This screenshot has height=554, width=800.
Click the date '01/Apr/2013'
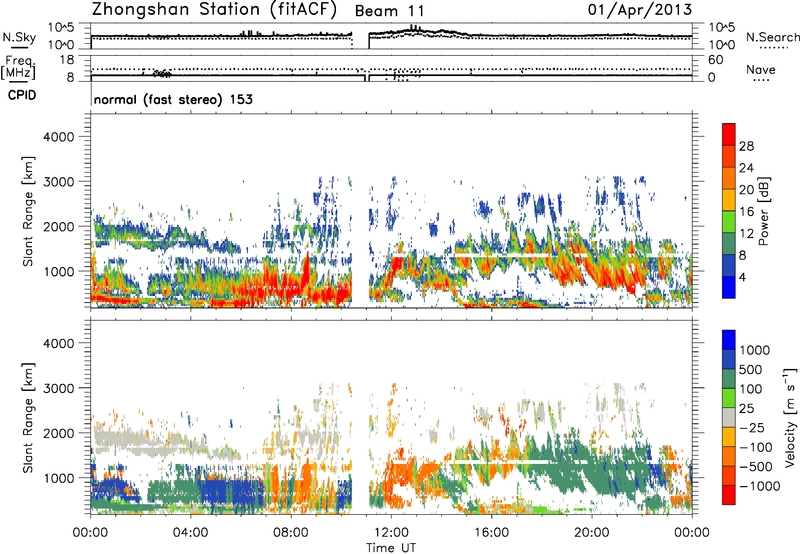pos(640,10)
